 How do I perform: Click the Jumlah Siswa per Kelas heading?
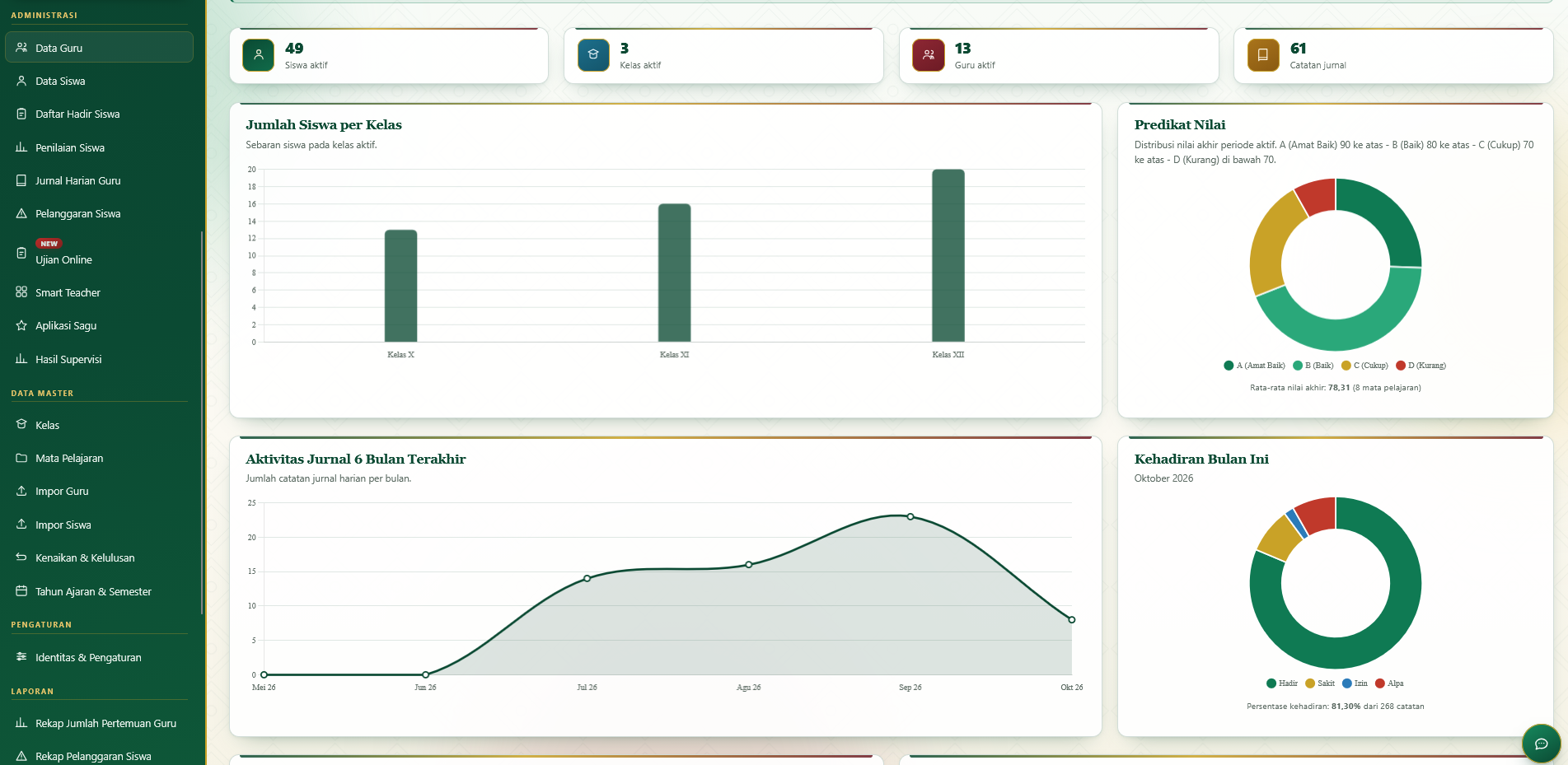point(324,125)
